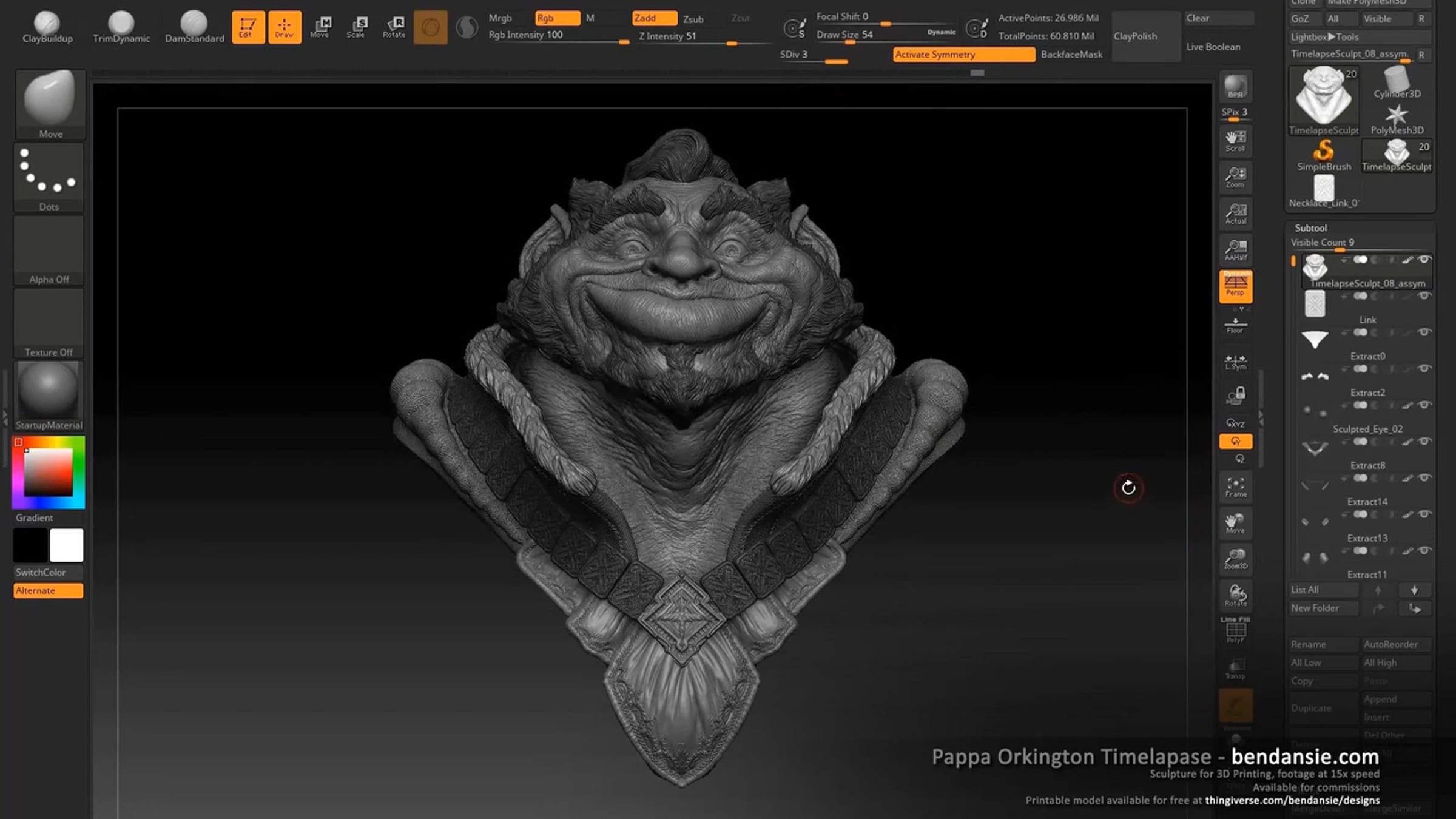Click Rename in subtool panel
Image resolution: width=1456 pixels, height=819 pixels.
[x=1324, y=644]
